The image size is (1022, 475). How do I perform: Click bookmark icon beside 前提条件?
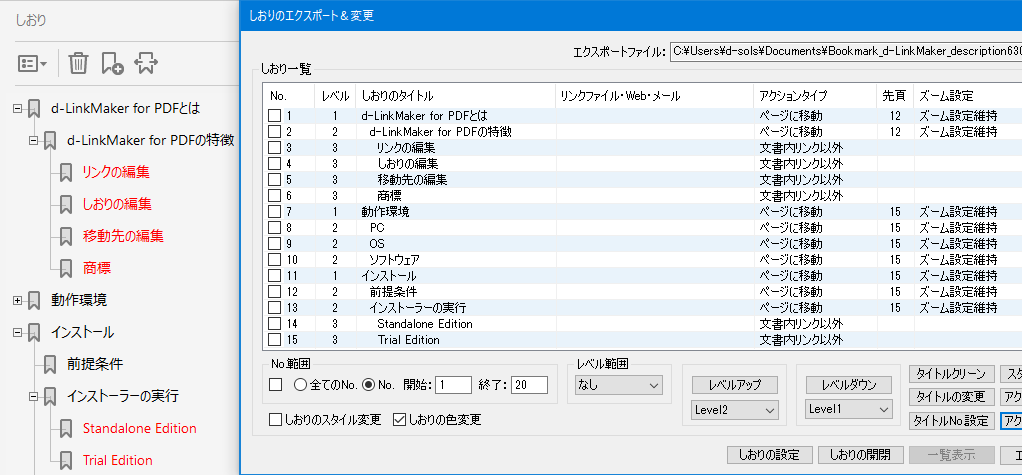(50, 364)
